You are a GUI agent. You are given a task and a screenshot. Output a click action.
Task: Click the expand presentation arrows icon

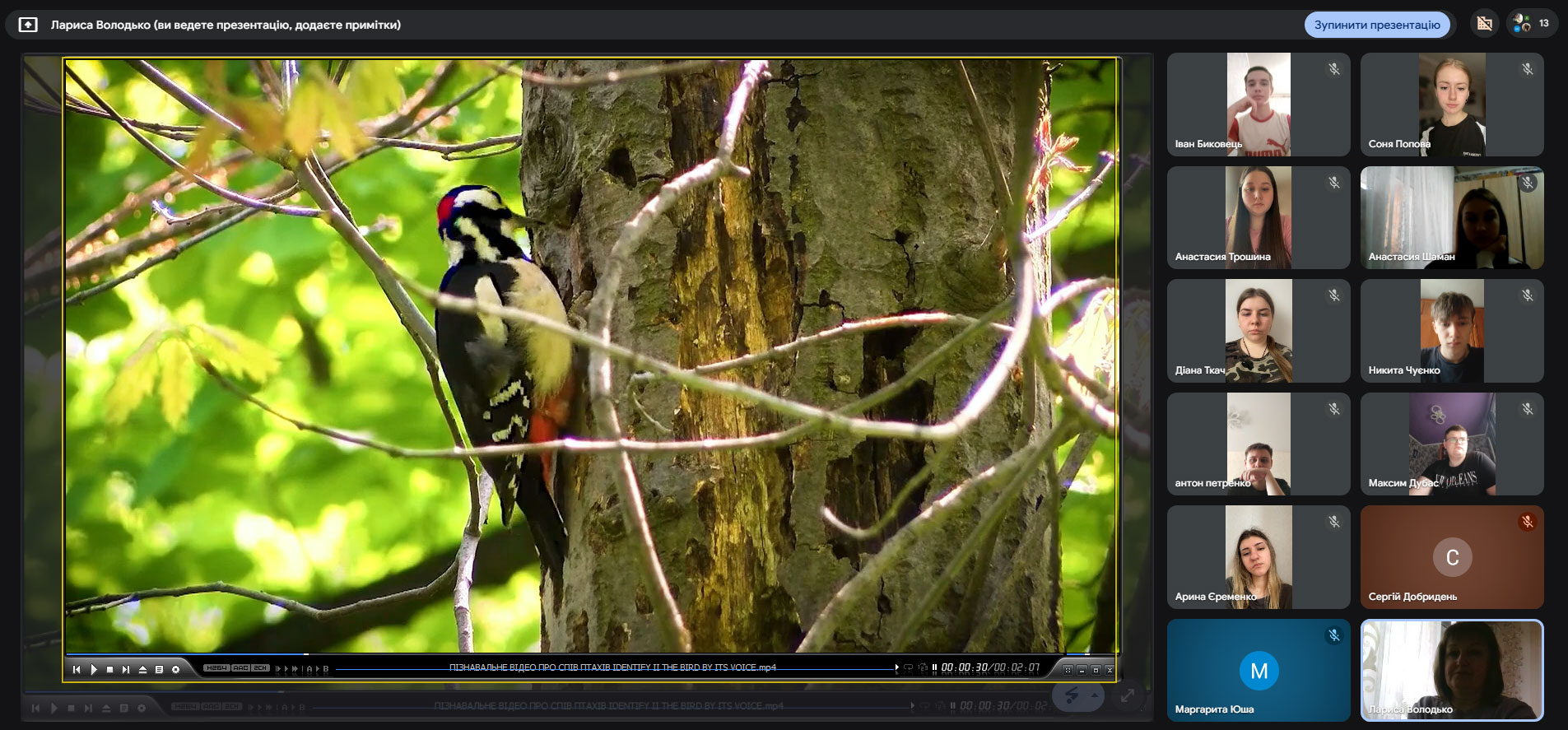[1128, 696]
